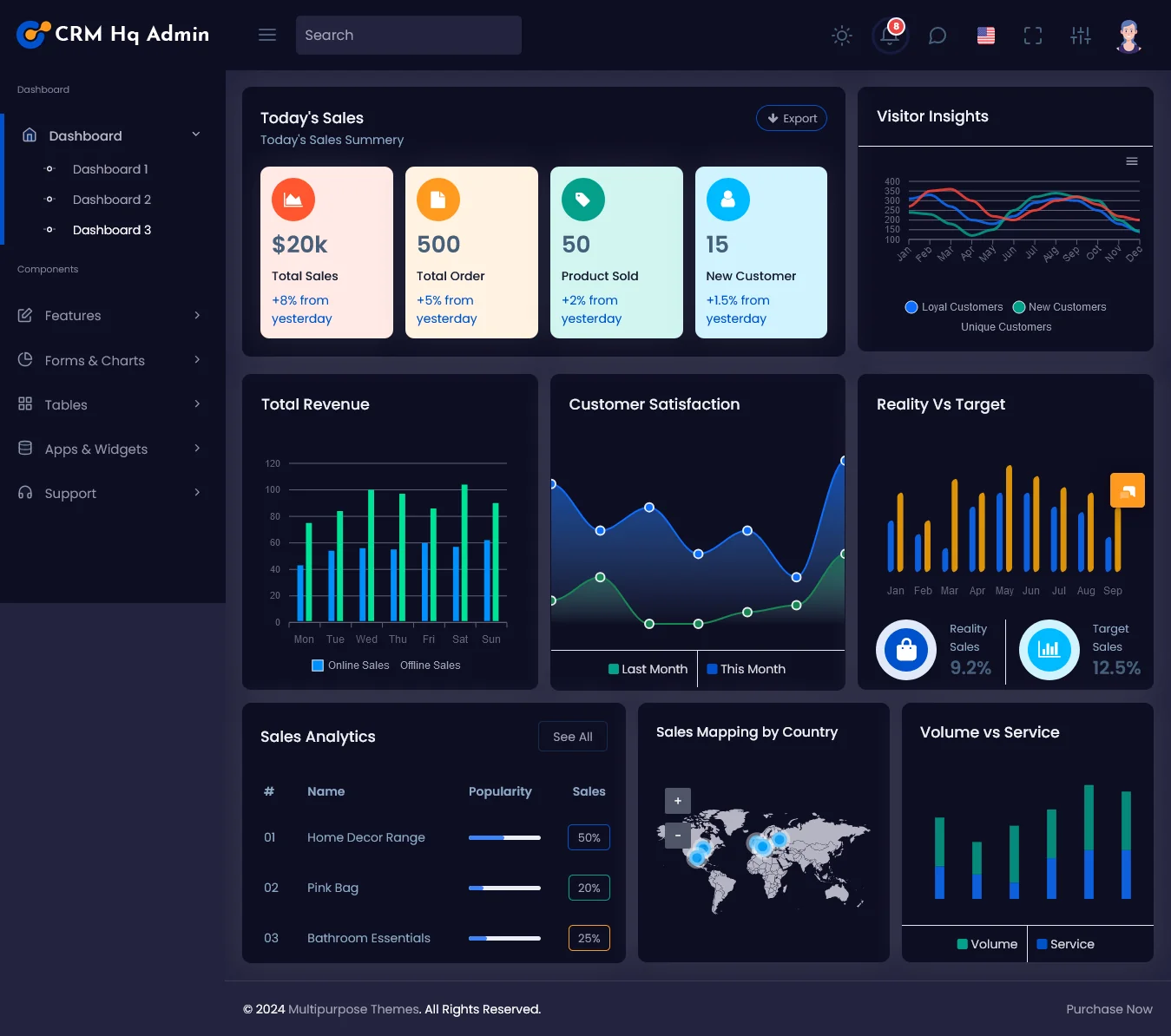The width and height of the screenshot is (1171, 1036).
Task: Open the settings sliders icon
Action: (1080, 36)
